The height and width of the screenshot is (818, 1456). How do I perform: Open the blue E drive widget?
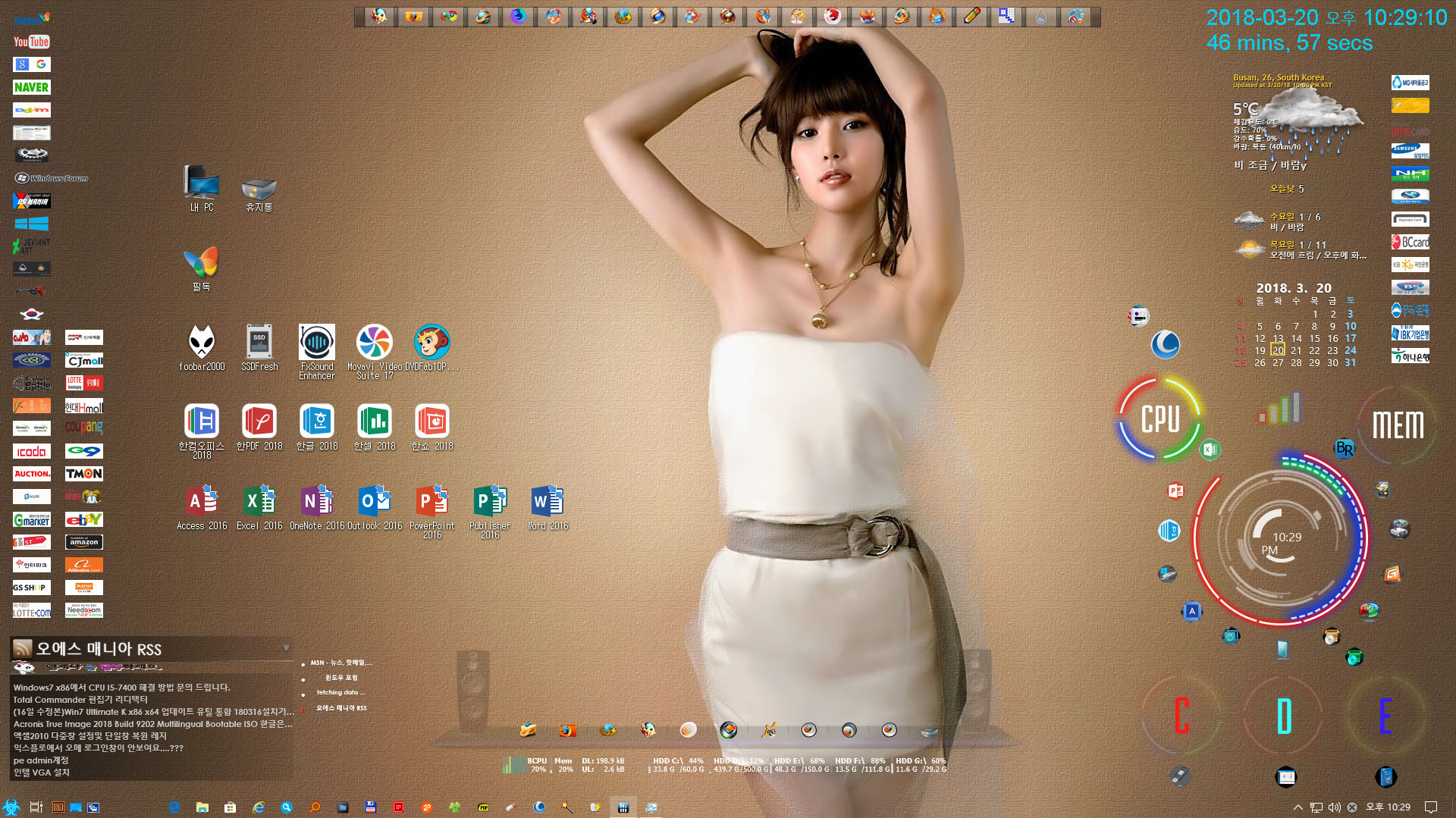(1385, 715)
